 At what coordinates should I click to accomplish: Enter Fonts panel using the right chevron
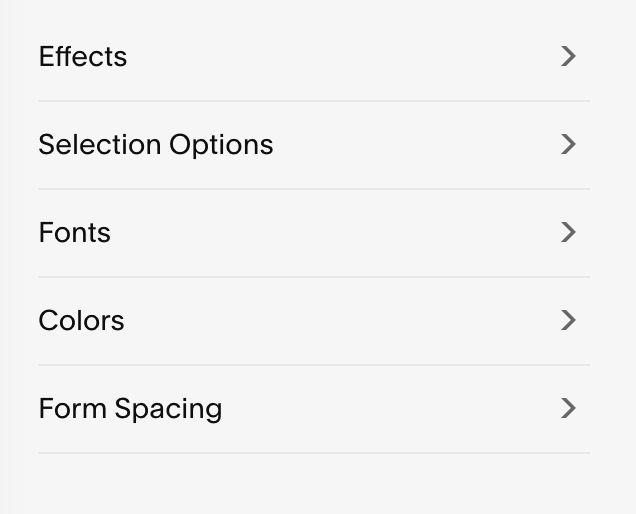coord(568,232)
